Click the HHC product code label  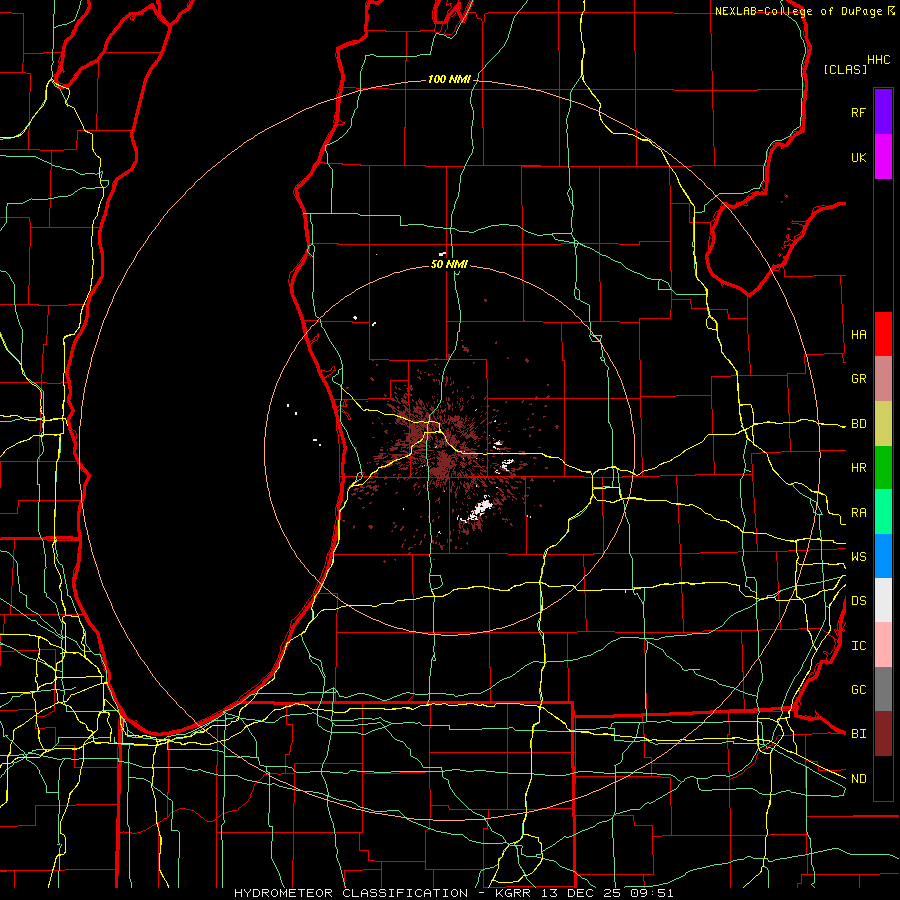pos(878,60)
